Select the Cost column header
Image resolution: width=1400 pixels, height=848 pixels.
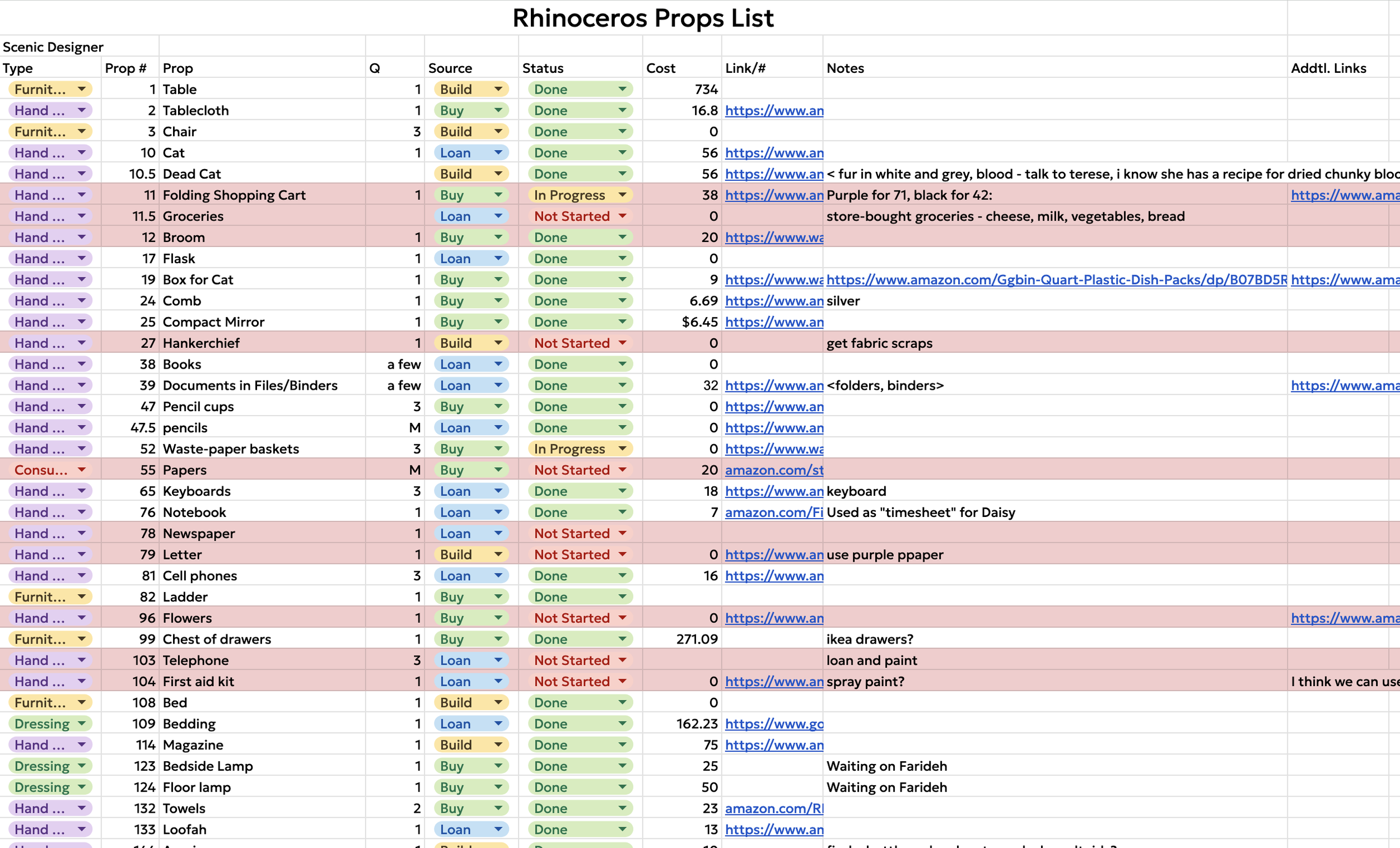tap(682, 68)
